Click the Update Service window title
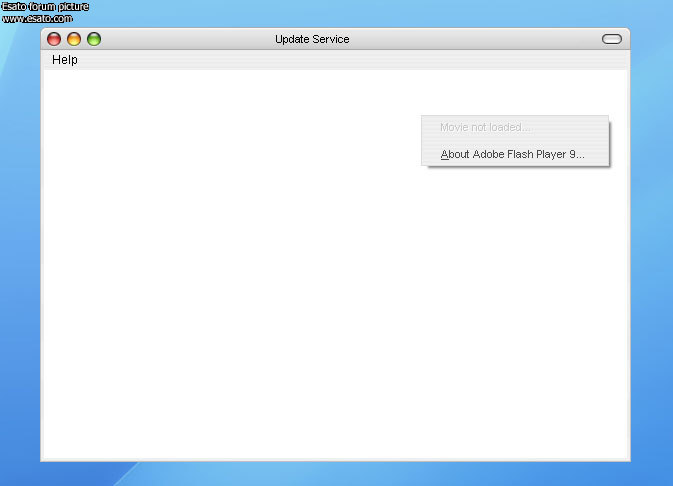This screenshot has width=673, height=486. [x=312, y=39]
